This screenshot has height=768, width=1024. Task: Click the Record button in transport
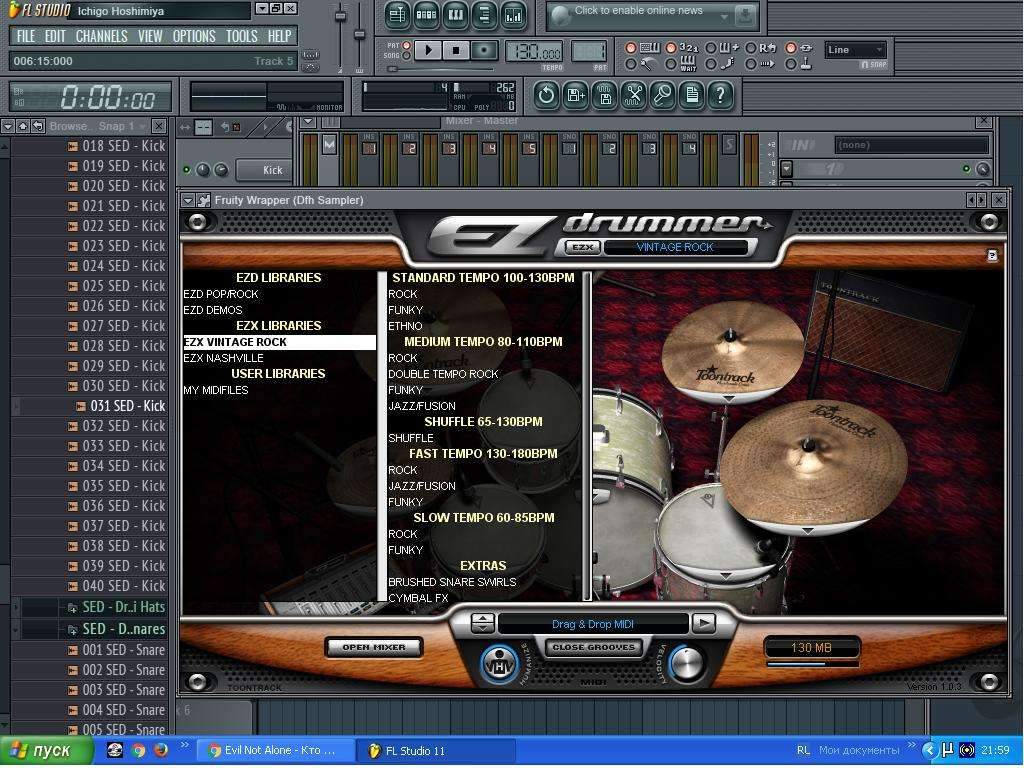point(484,50)
